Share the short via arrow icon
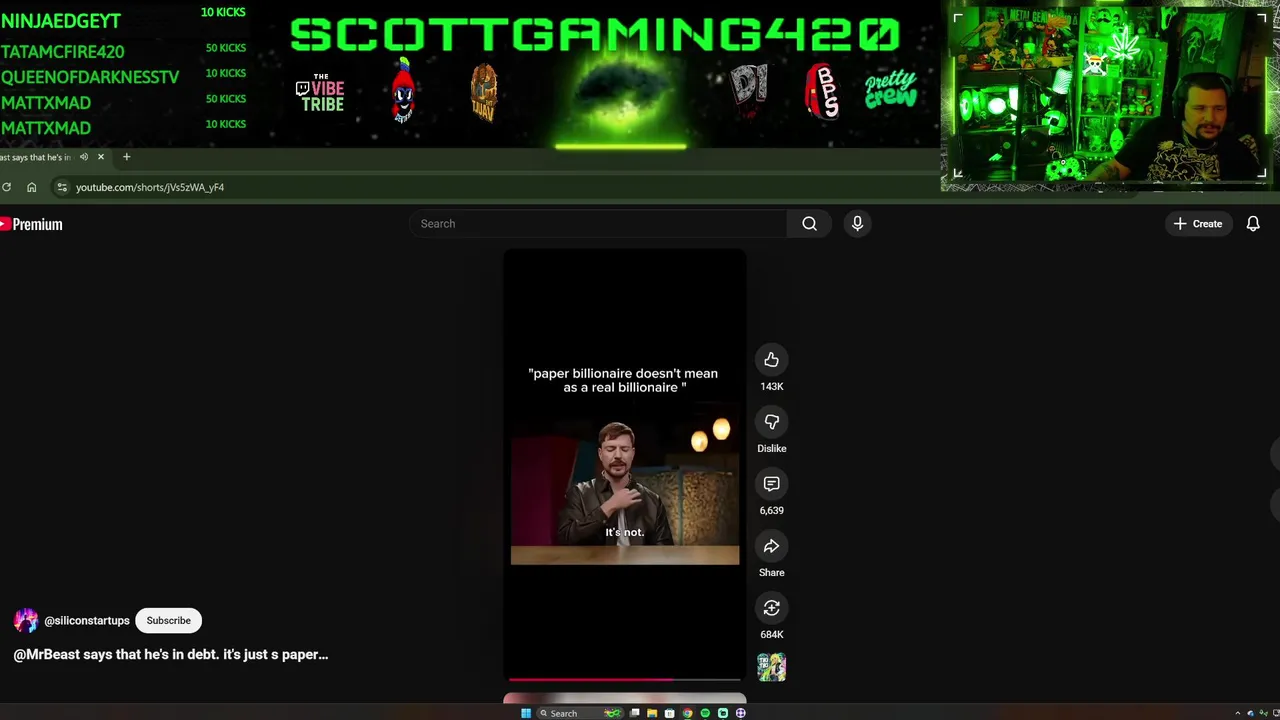Viewport: 1280px width, 720px height. 771,546
